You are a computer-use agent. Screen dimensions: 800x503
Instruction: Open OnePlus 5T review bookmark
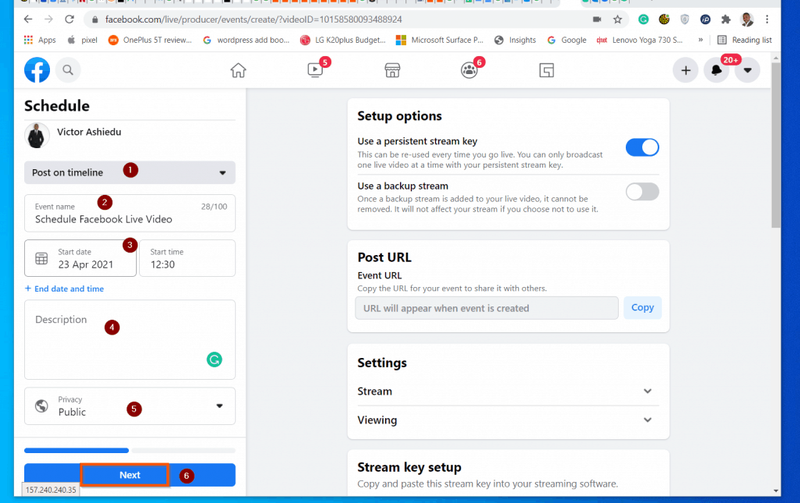pyautogui.click(x=150, y=40)
